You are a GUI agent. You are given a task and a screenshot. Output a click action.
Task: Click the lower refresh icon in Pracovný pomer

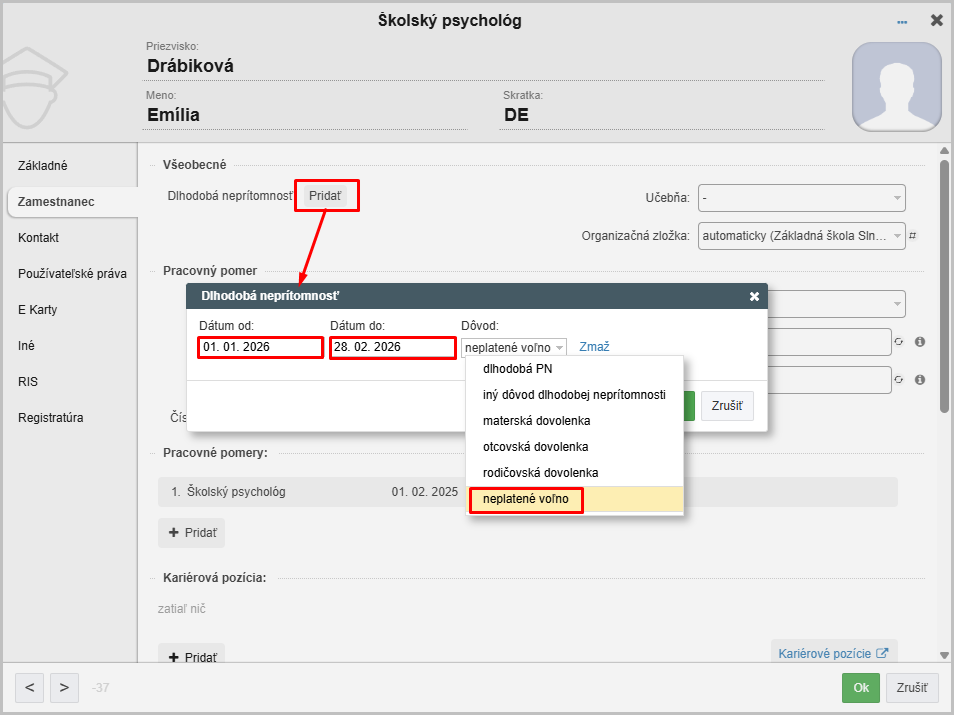click(x=898, y=380)
